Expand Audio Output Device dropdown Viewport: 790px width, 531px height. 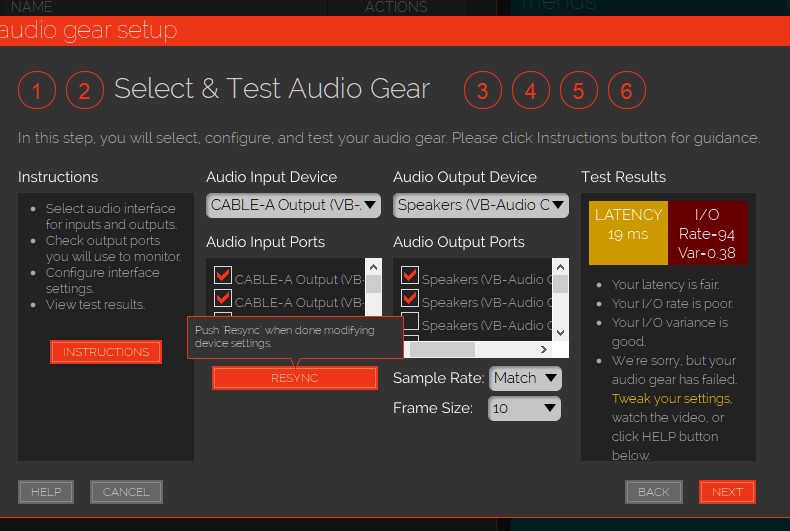tap(481, 205)
